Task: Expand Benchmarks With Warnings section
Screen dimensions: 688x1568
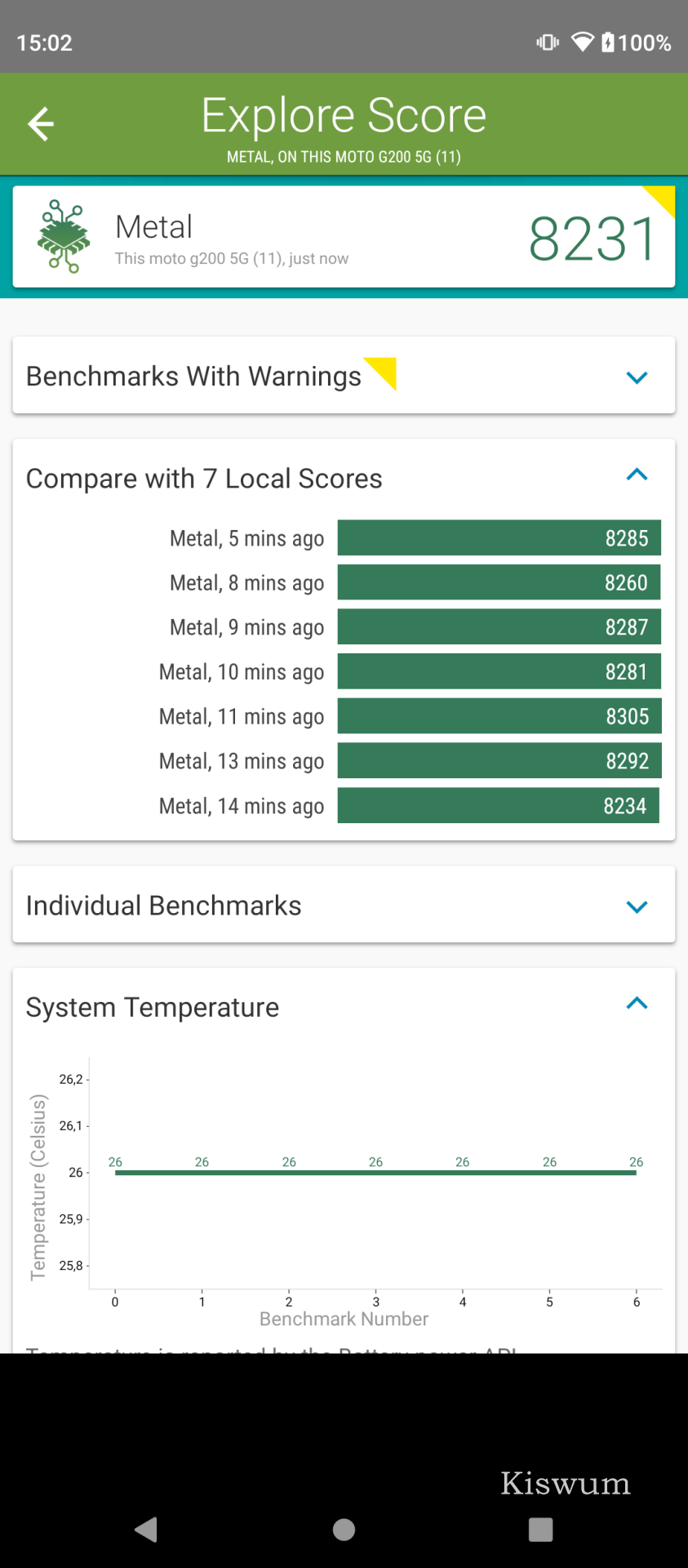Action: tap(637, 377)
